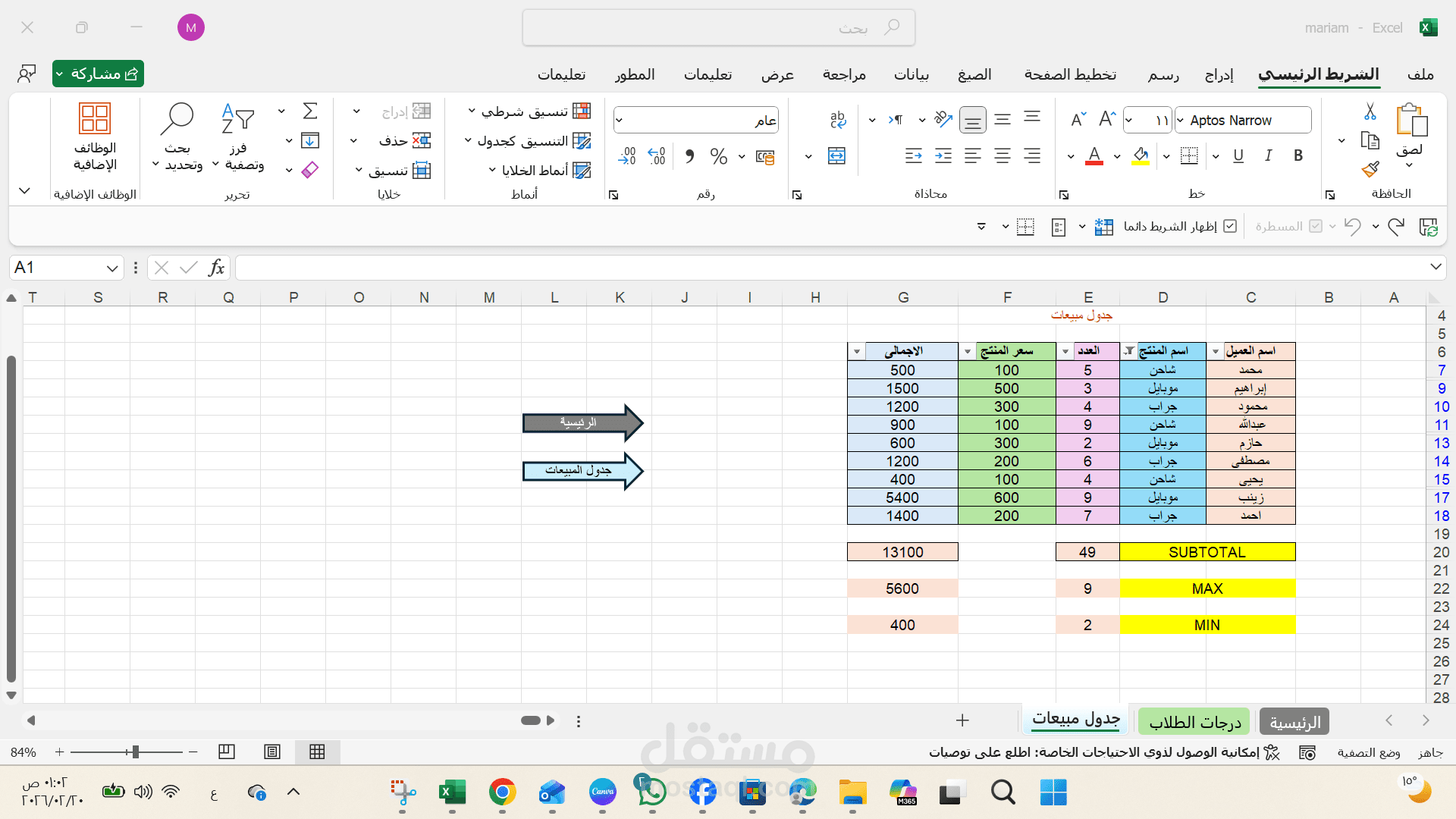Uncheck the إظهار الشريط دائما checkbox

(1230, 225)
